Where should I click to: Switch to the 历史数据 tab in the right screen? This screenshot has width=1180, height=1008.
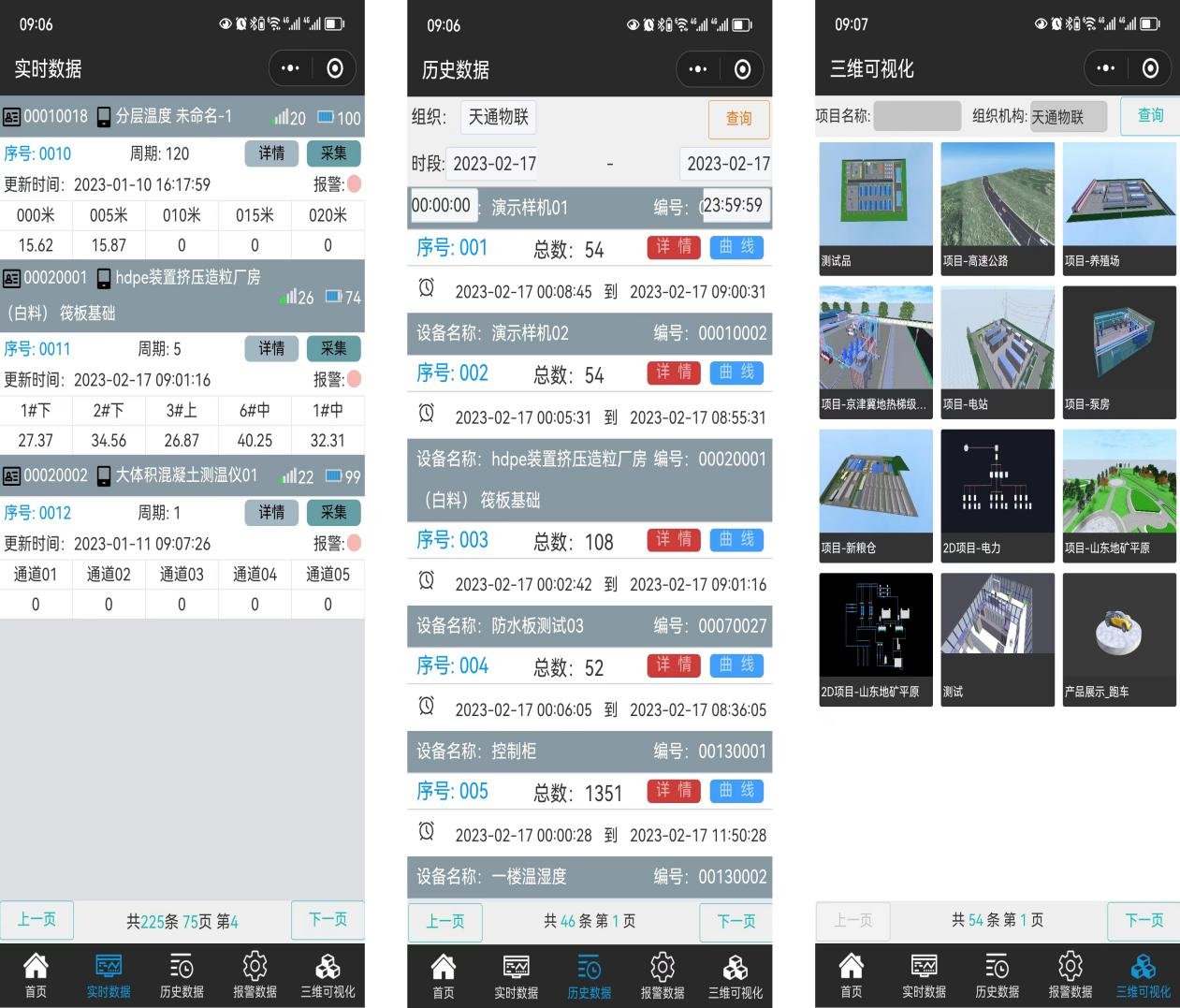click(x=998, y=977)
